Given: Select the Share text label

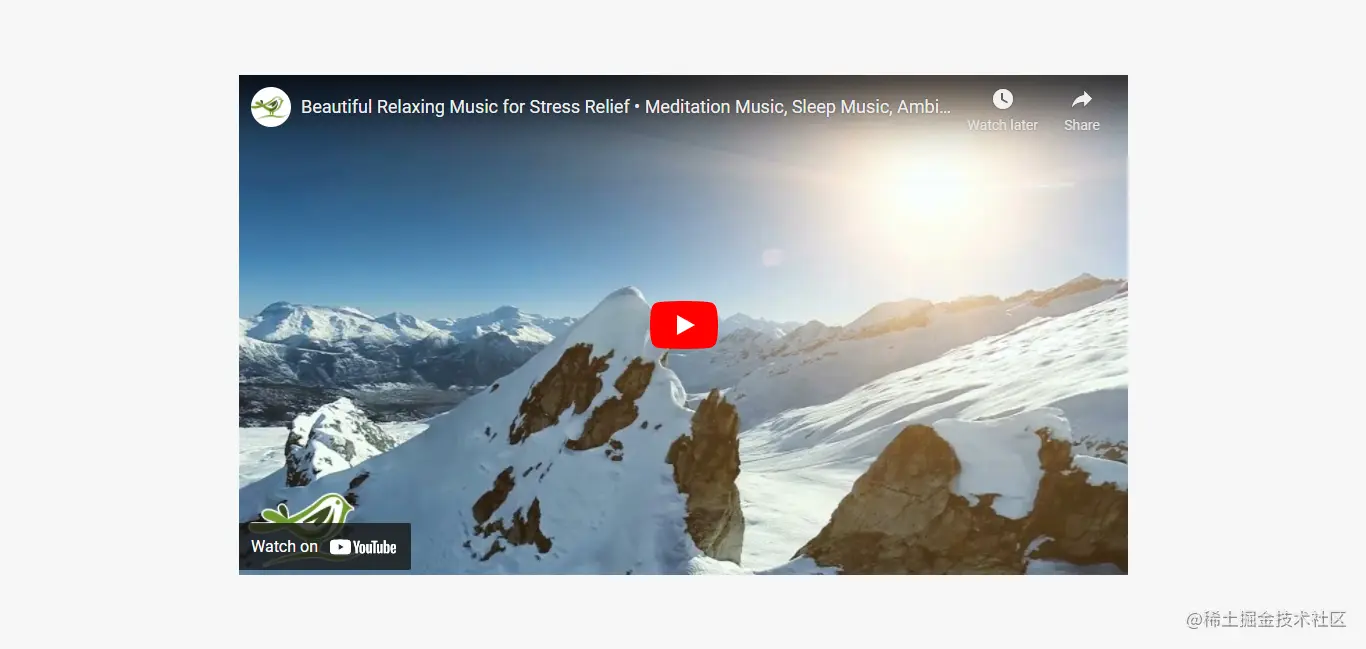Looking at the screenshot, I should click(1082, 125).
